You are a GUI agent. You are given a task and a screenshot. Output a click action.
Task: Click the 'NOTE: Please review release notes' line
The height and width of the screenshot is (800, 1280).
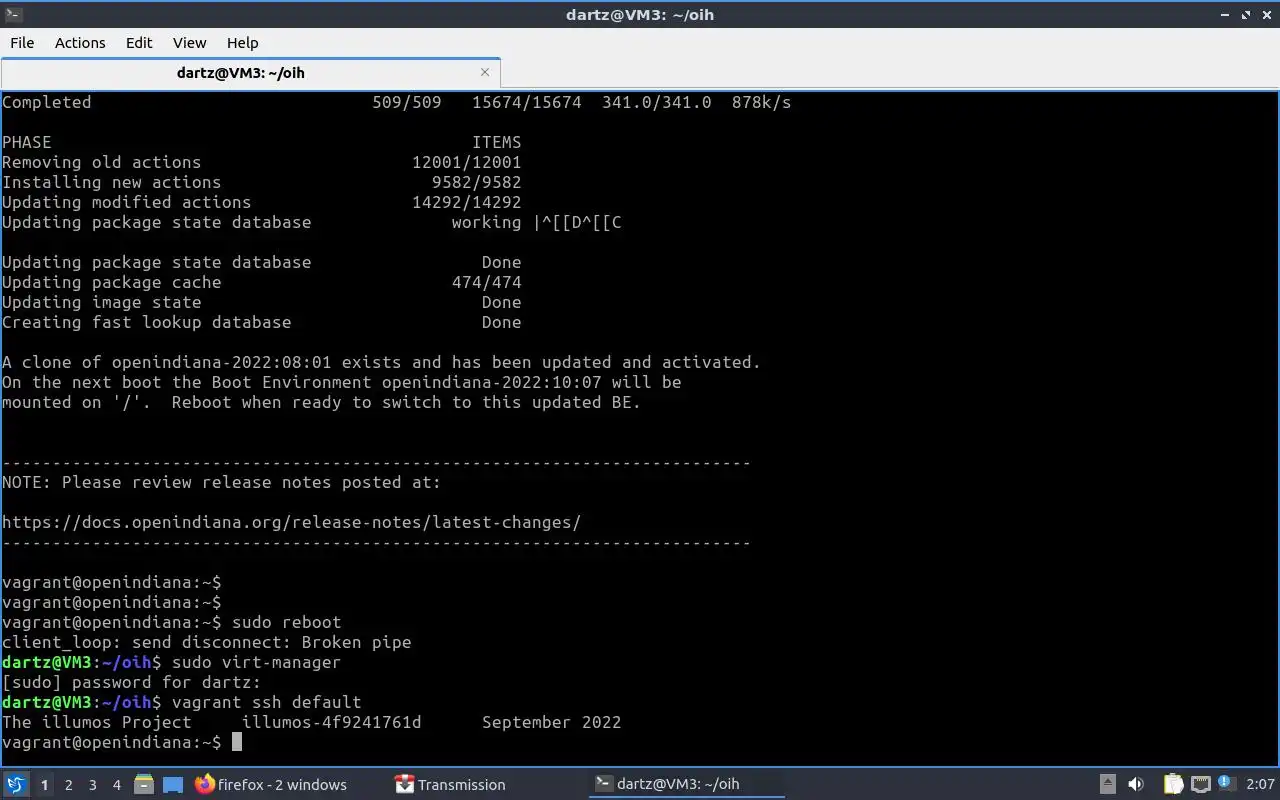point(221,482)
